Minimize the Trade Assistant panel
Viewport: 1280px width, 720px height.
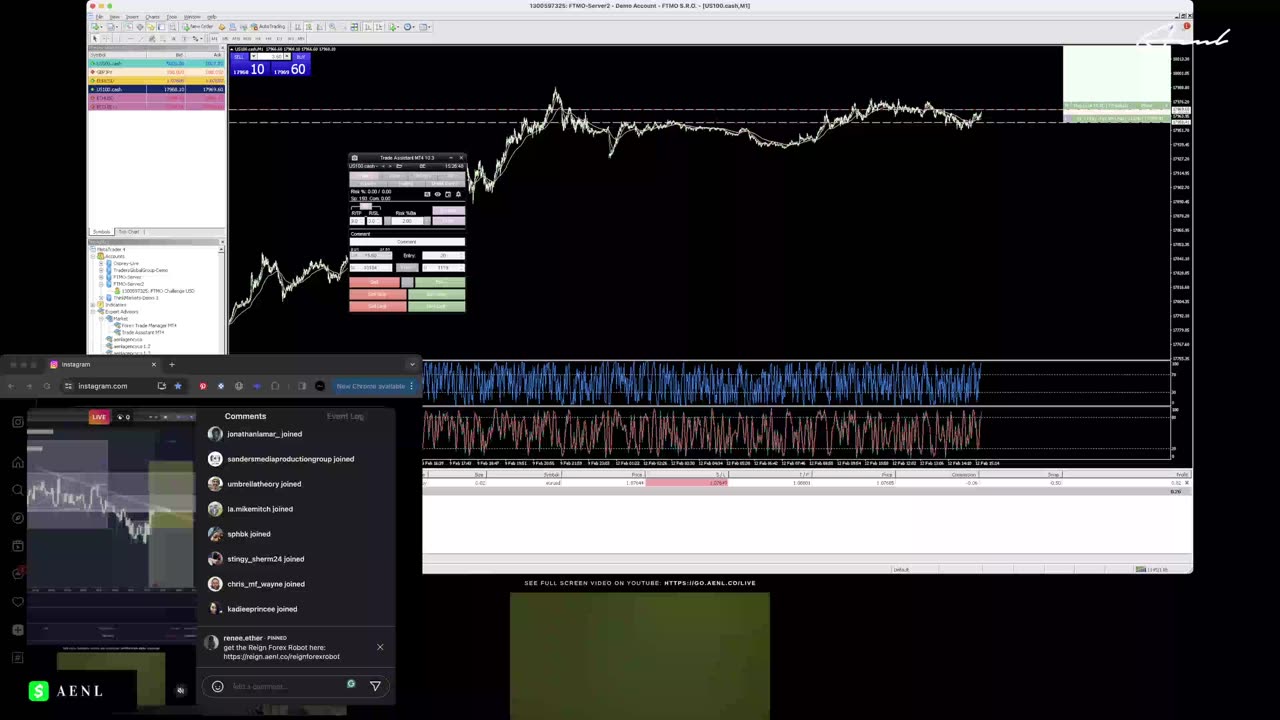451,157
